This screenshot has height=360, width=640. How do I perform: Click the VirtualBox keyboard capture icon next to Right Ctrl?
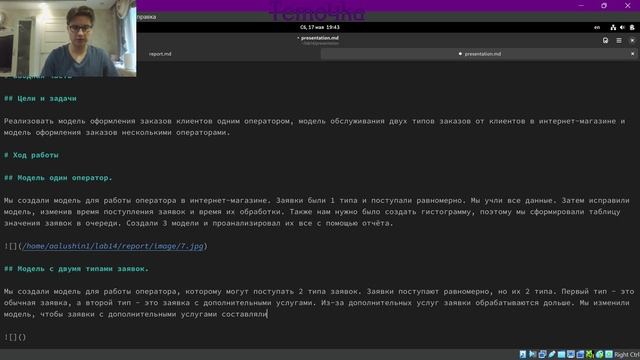[x=609, y=354]
